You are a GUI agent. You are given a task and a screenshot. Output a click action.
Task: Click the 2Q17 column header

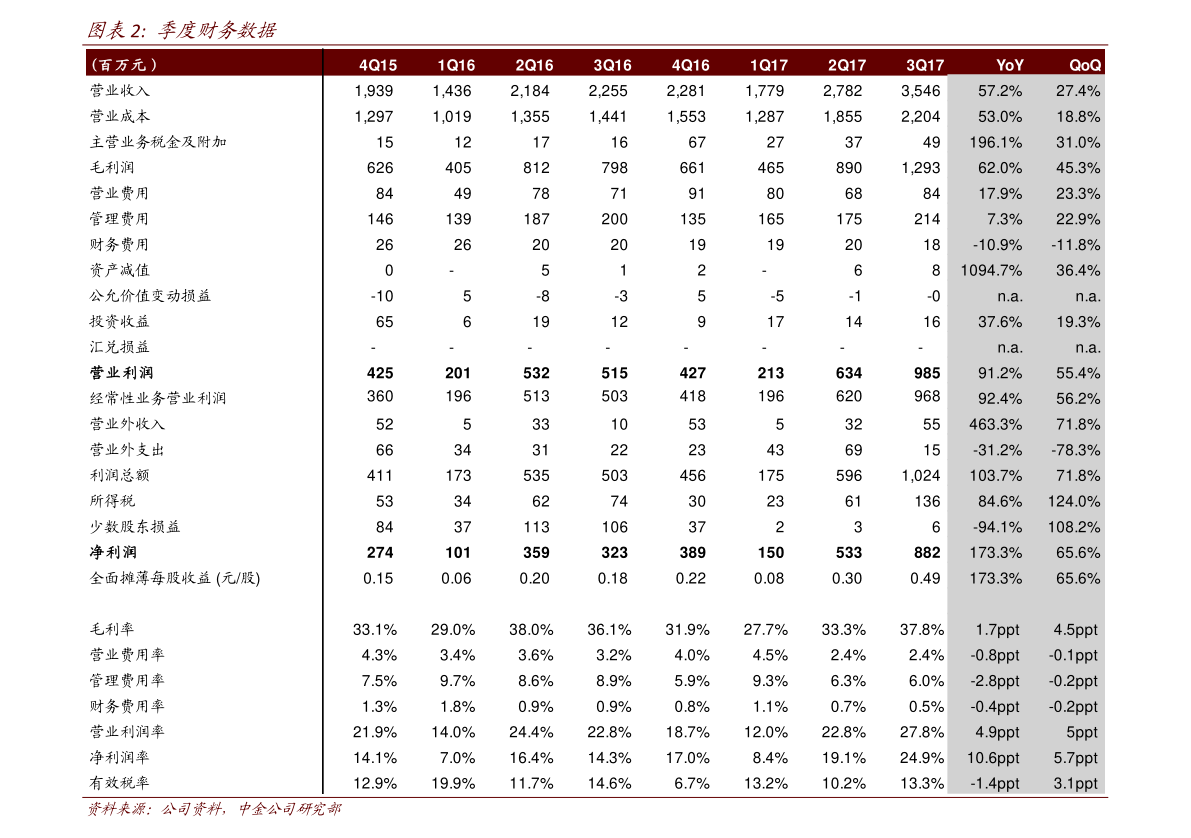[x=847, y=65]
